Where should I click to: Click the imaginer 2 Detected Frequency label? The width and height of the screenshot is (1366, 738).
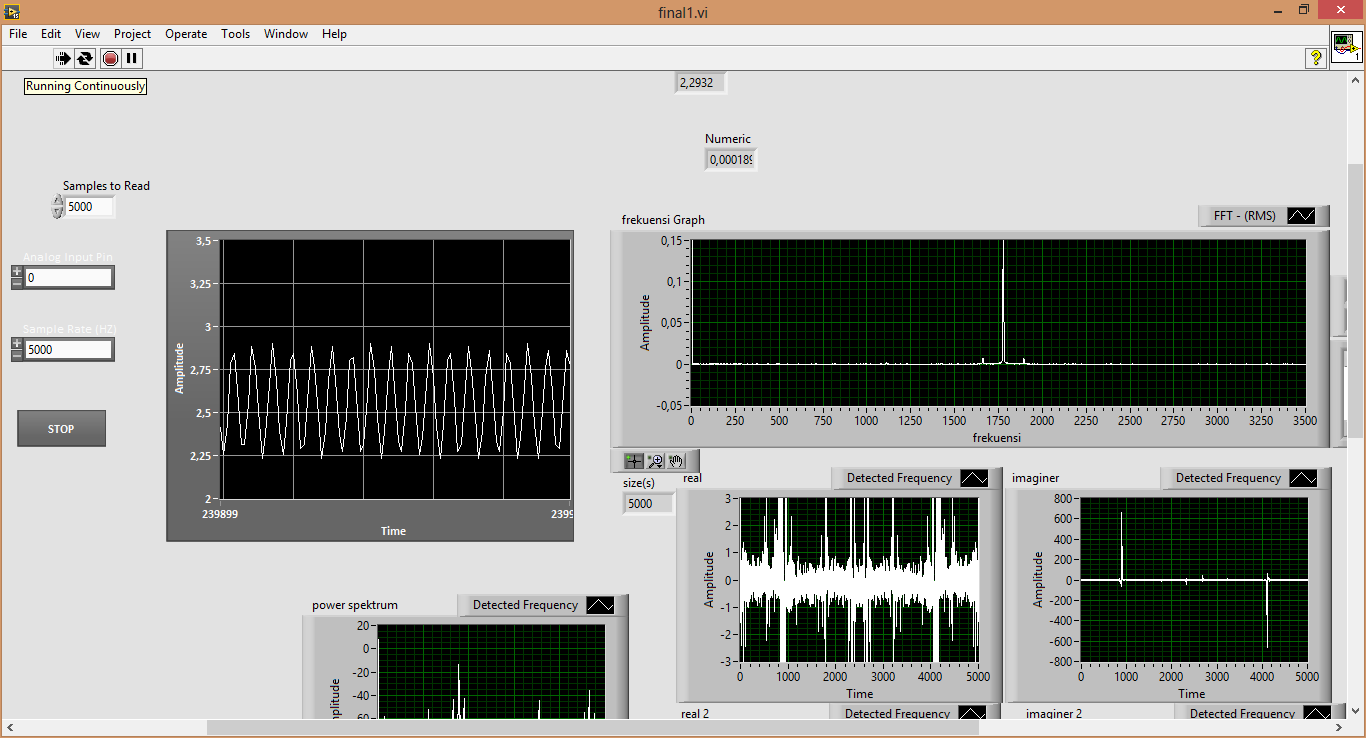point(1242,713)
